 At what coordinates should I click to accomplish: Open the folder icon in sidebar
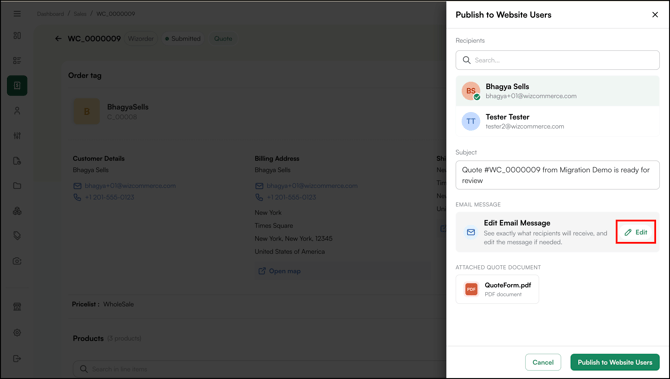17,186
